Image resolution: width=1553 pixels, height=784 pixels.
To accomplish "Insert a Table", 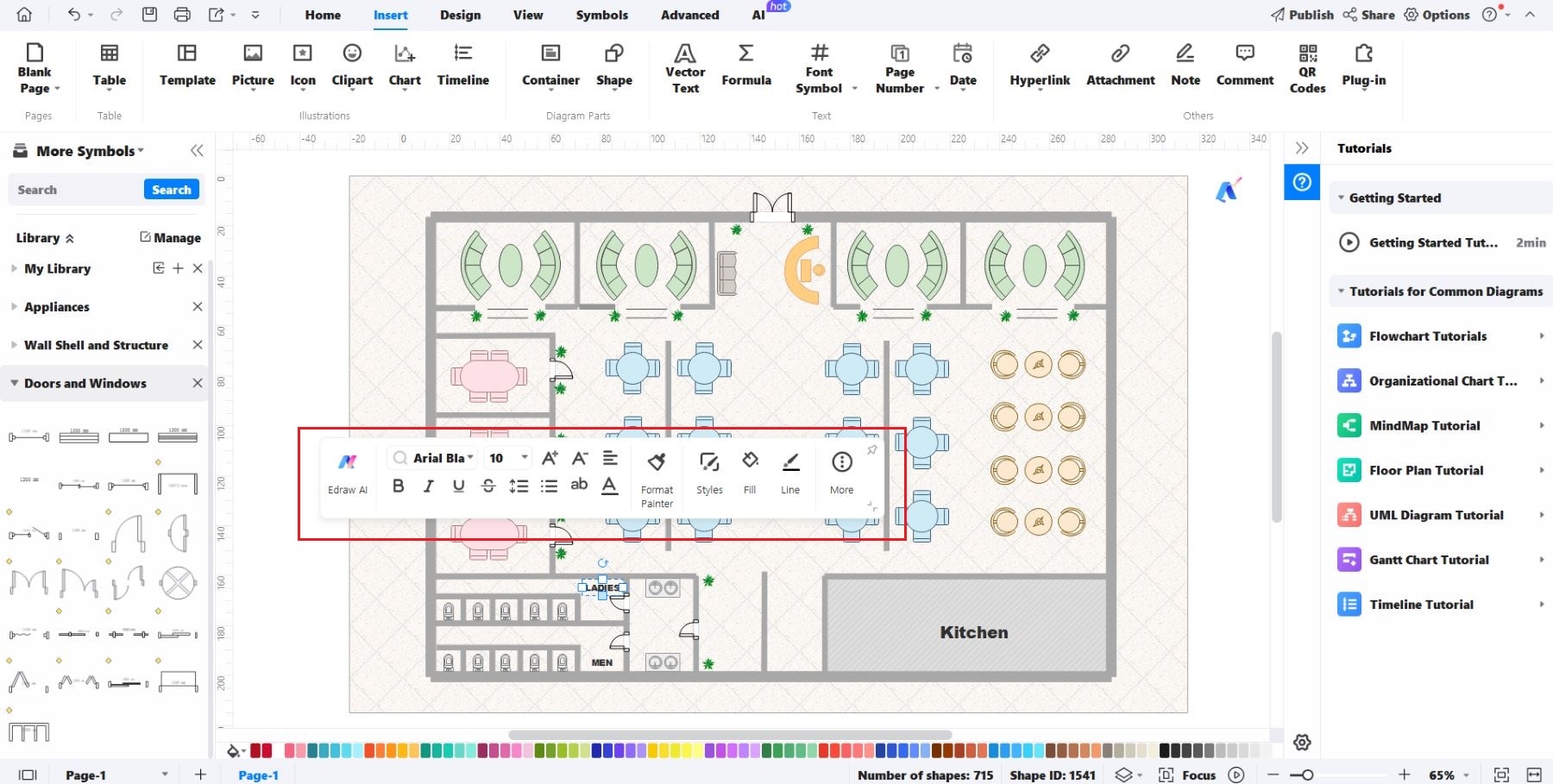I will [x=110, y=66].
